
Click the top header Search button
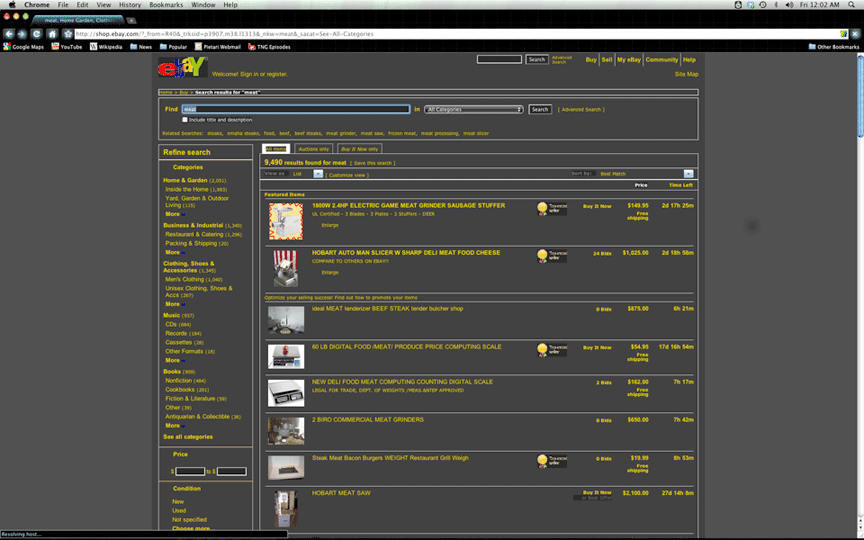point(537,60)
